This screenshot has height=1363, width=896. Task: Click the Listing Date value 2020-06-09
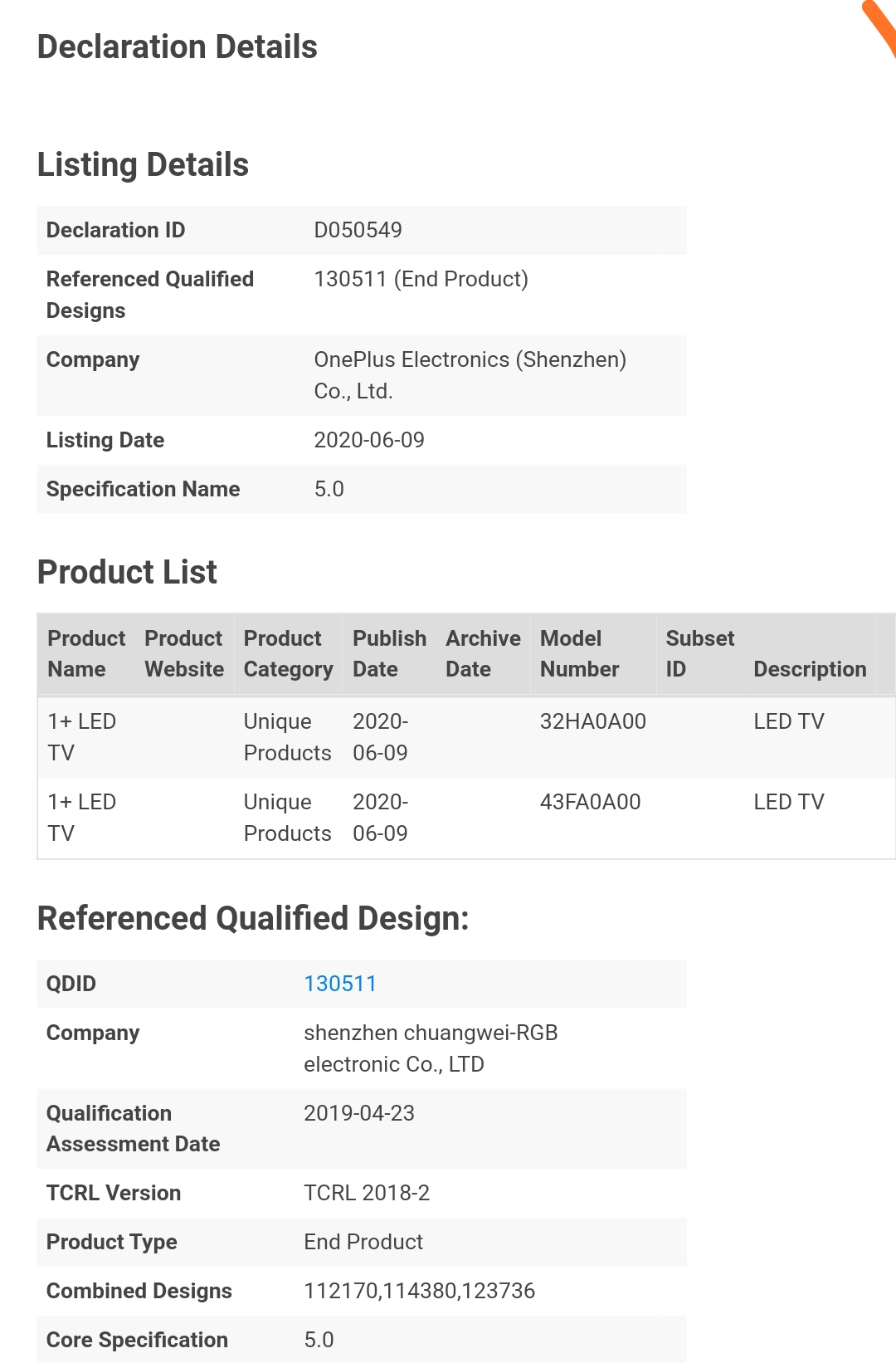tap(369, 440)
